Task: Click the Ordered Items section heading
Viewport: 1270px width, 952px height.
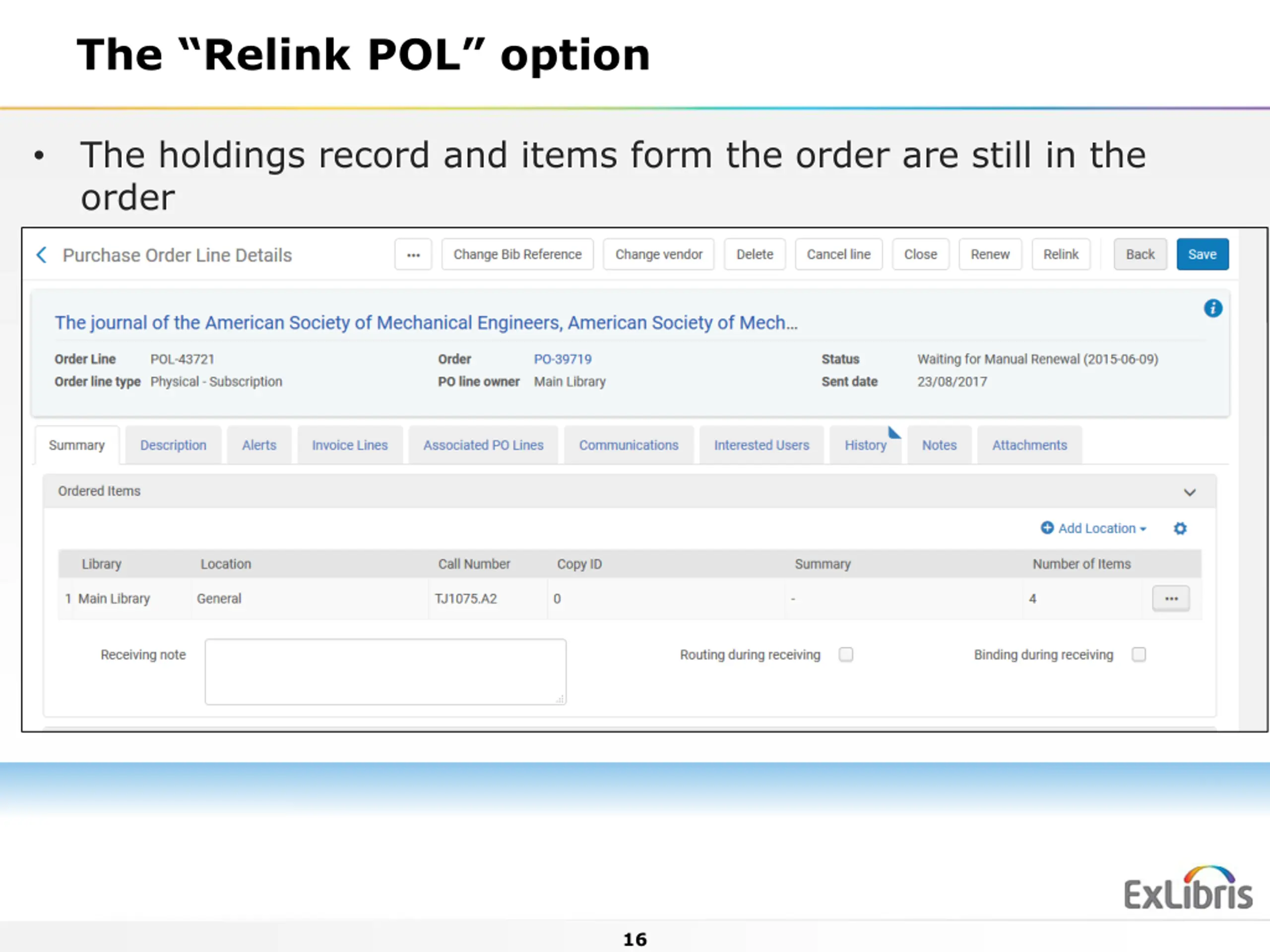Action: tap(99, 491)
